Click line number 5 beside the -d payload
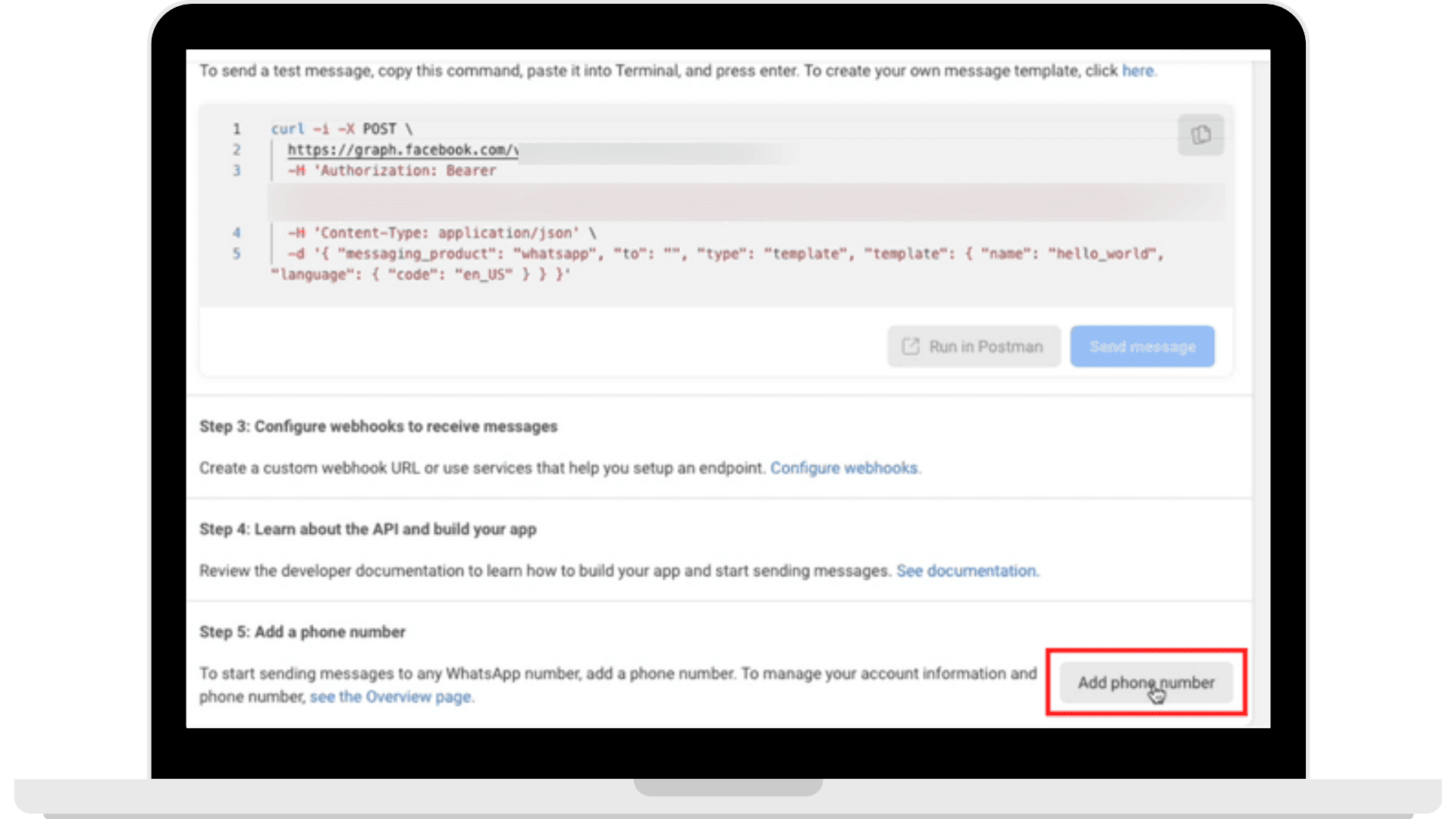The image size is (1456, 819). (x=236, y=253)
